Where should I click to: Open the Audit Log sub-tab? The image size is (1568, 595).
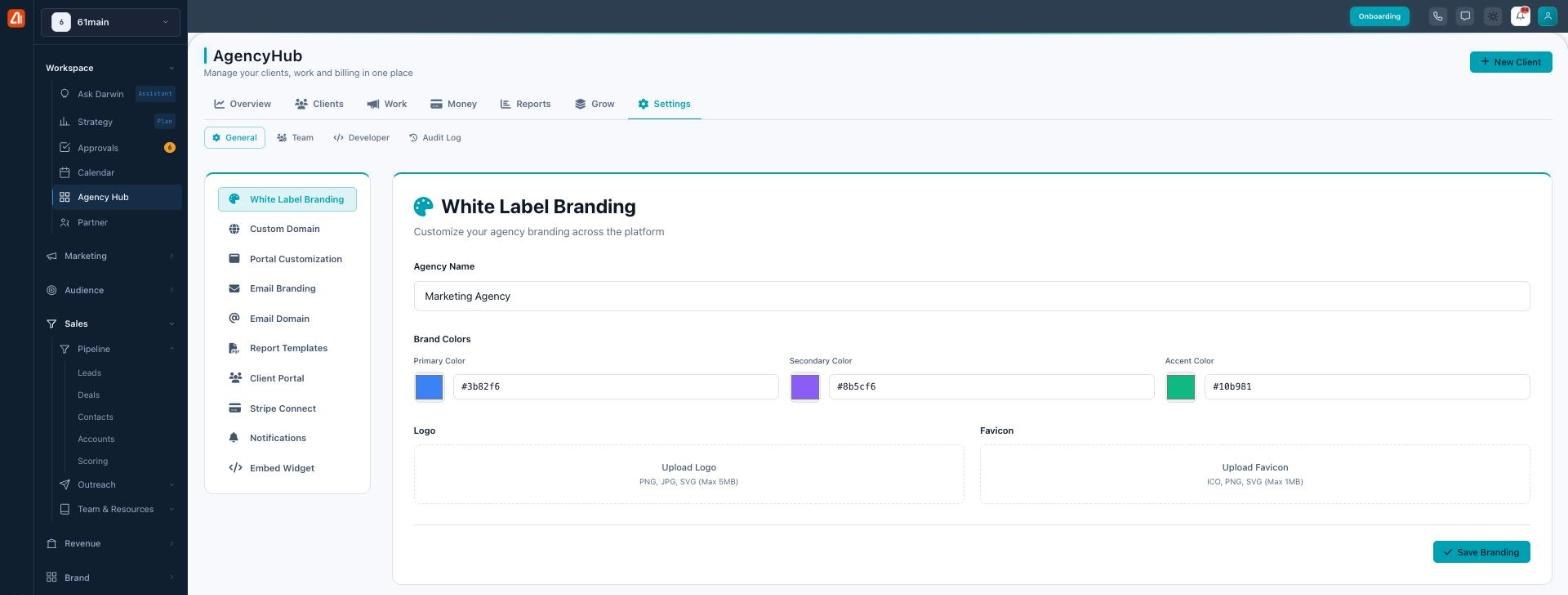435,138
